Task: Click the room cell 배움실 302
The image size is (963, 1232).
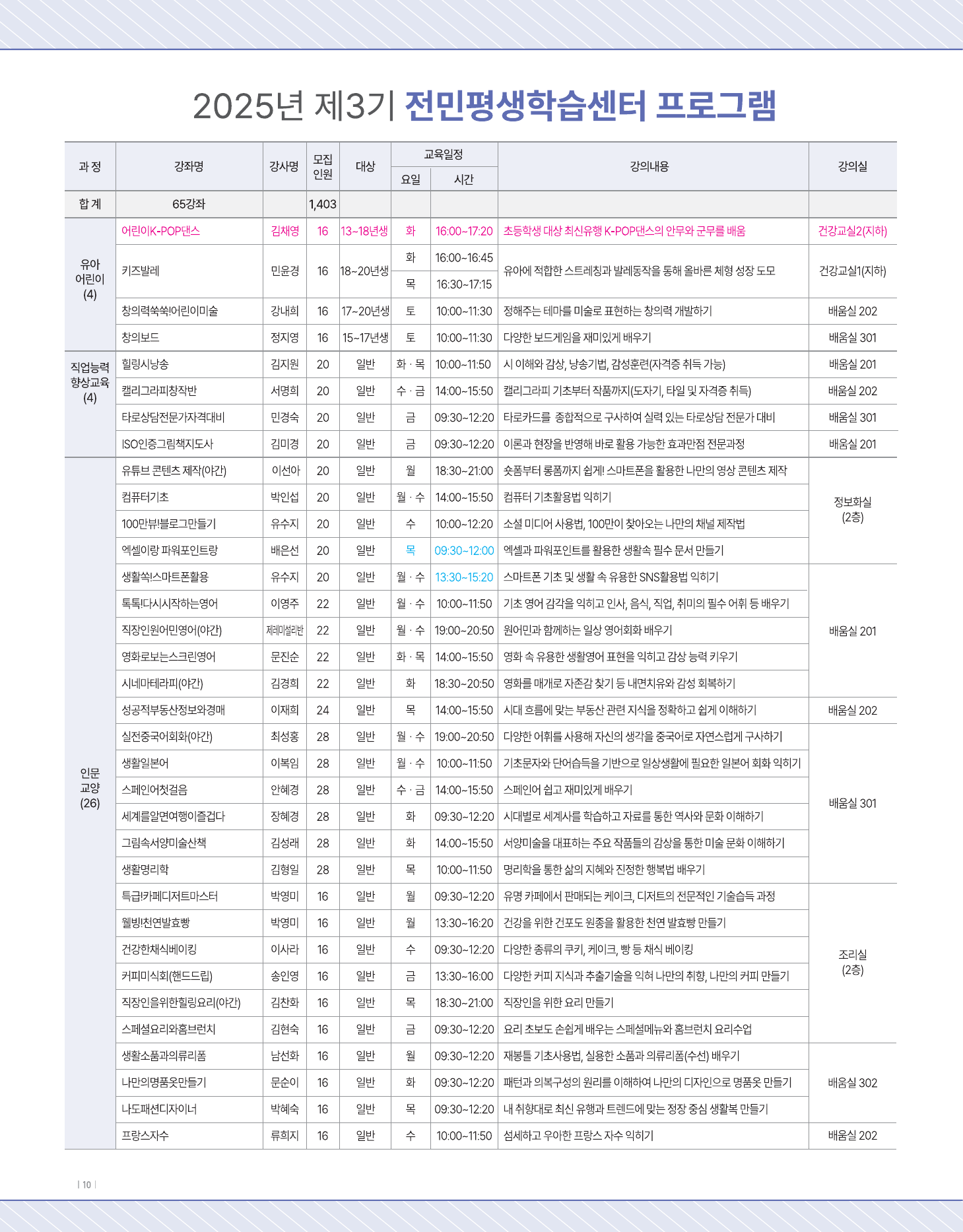Action: (852, 1083)
